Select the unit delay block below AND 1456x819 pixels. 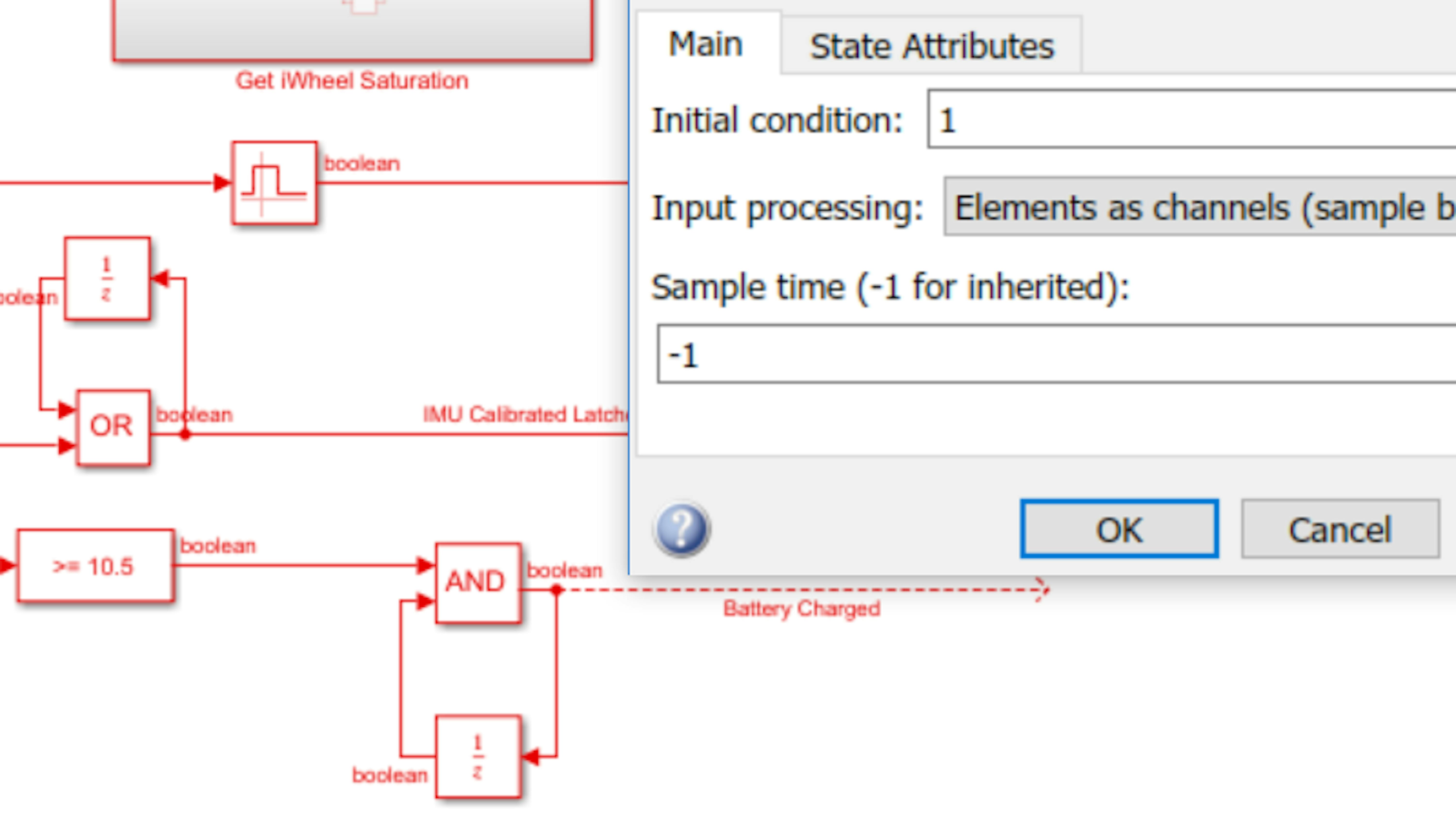pyautogui.click(x=478, y=757)
